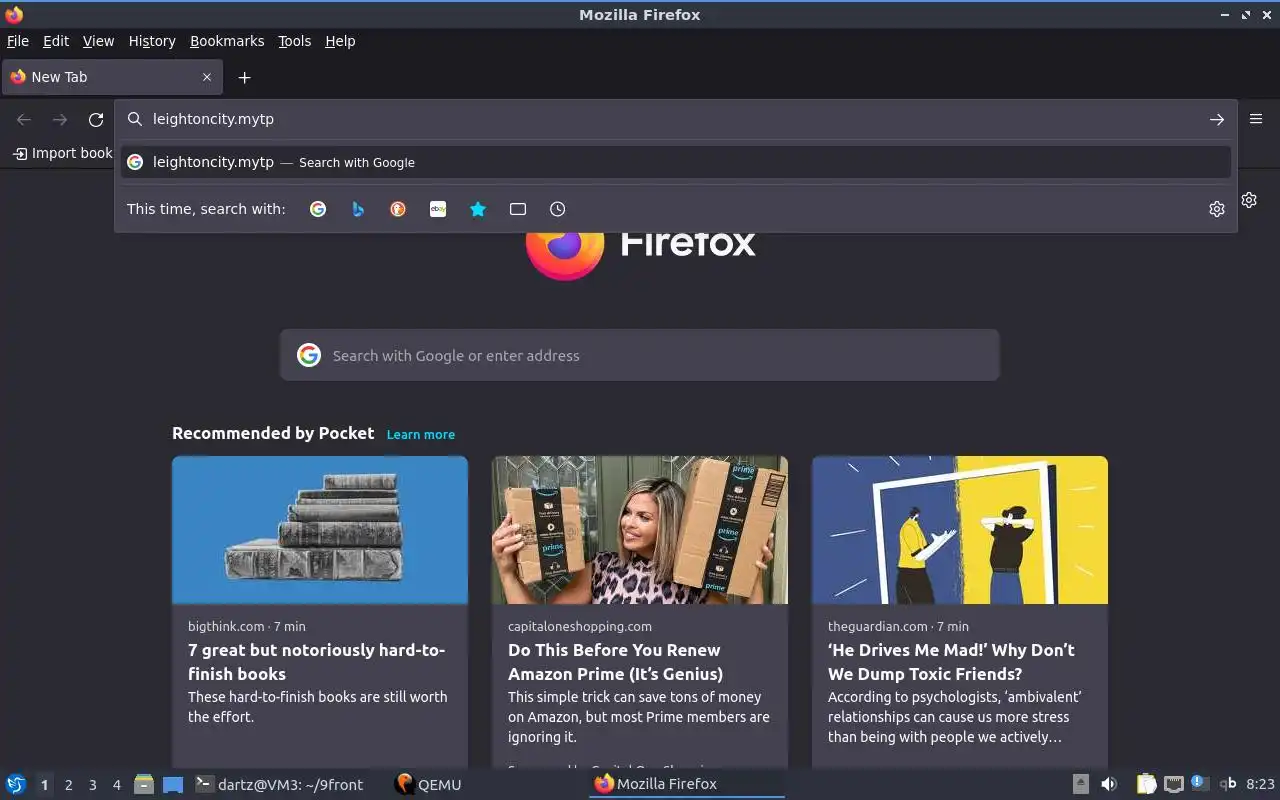The height and width of the screenshot is (800, 1280).
Task: Click Import bookmarks toolbar button
Action: pyautogui.click(x=62, y=153)
